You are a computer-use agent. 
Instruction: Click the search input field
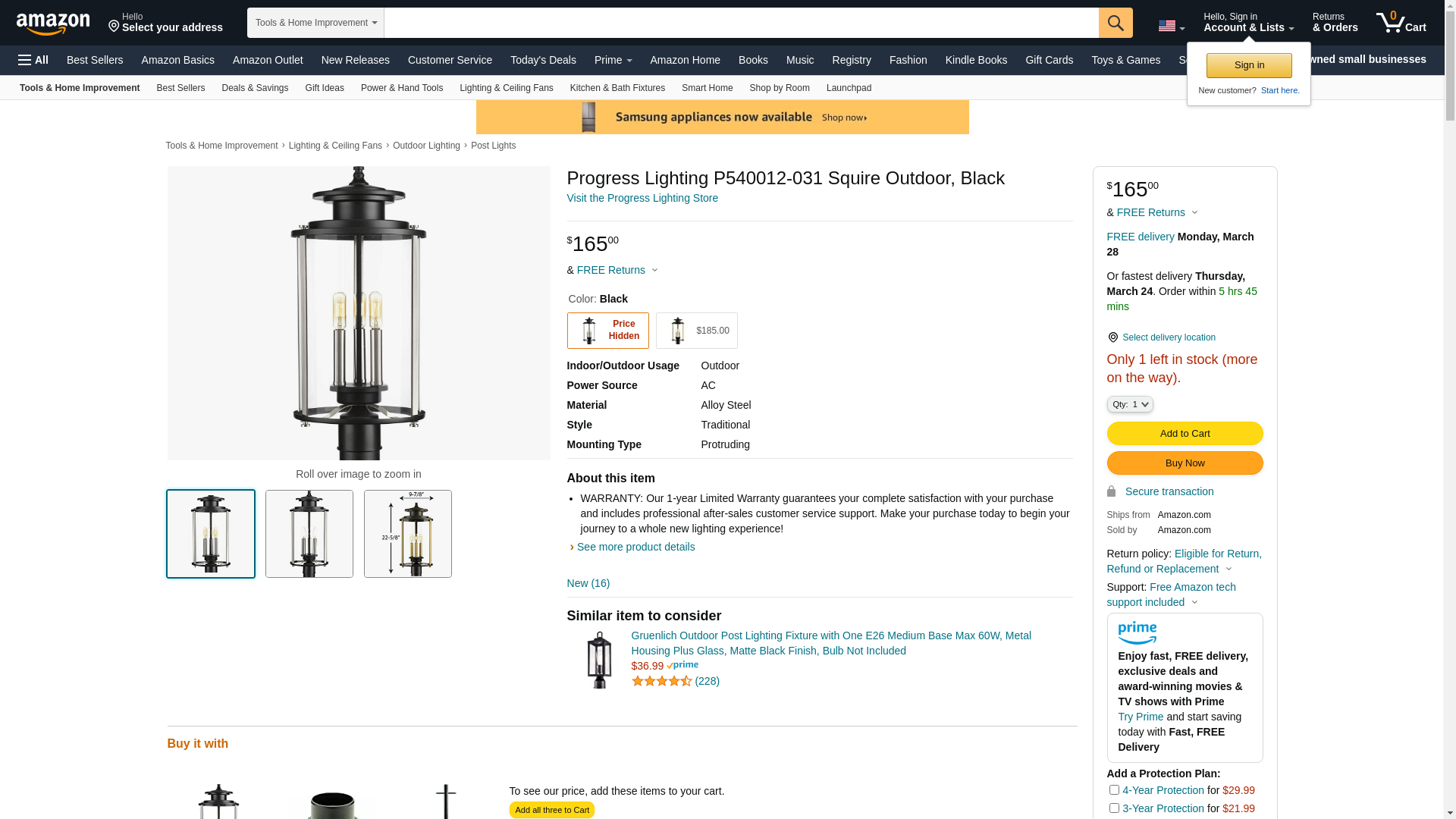tap(741, 23)
